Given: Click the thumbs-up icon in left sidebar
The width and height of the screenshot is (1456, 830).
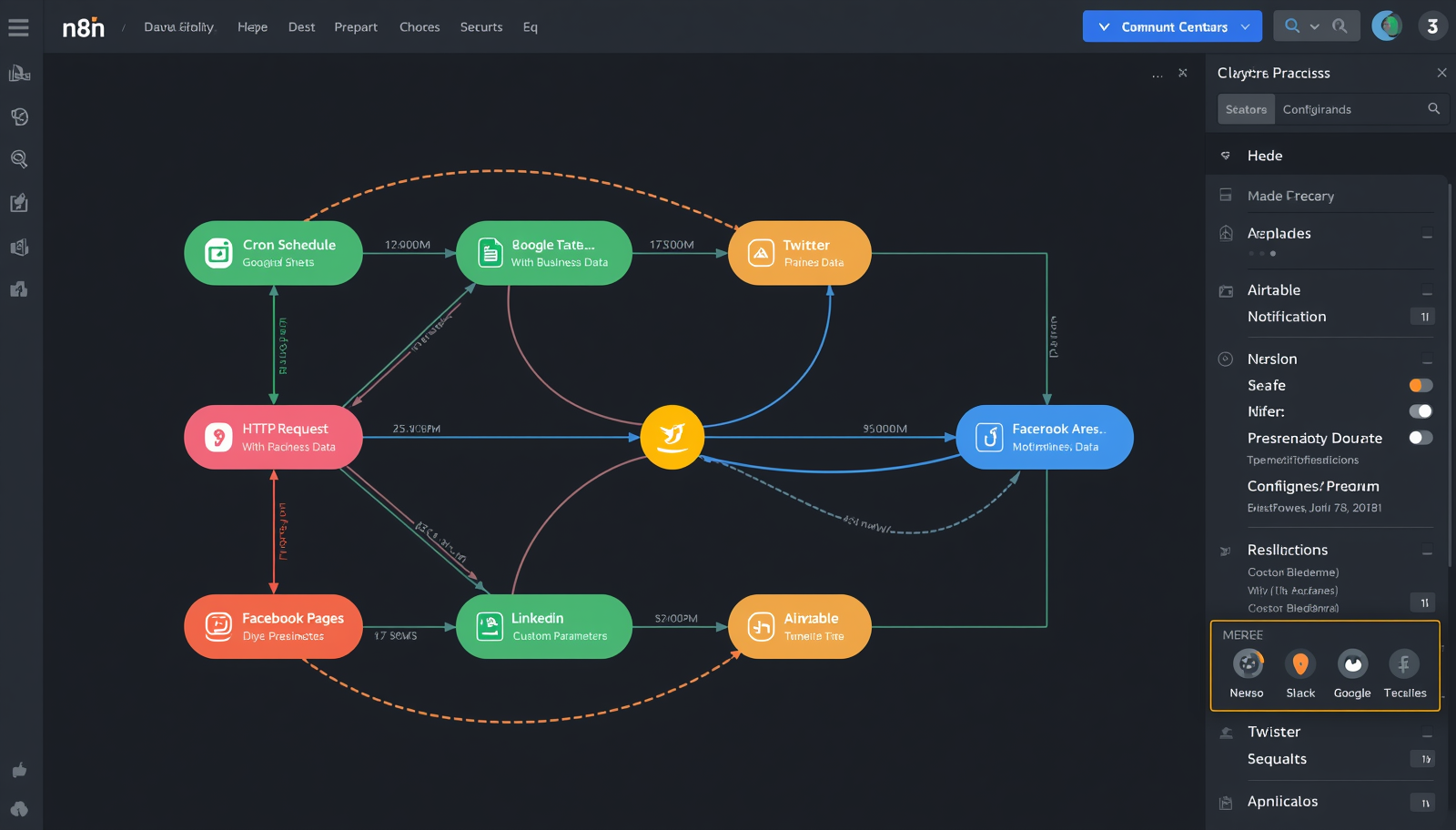Looking at the screenshot, I should point(19,771).
